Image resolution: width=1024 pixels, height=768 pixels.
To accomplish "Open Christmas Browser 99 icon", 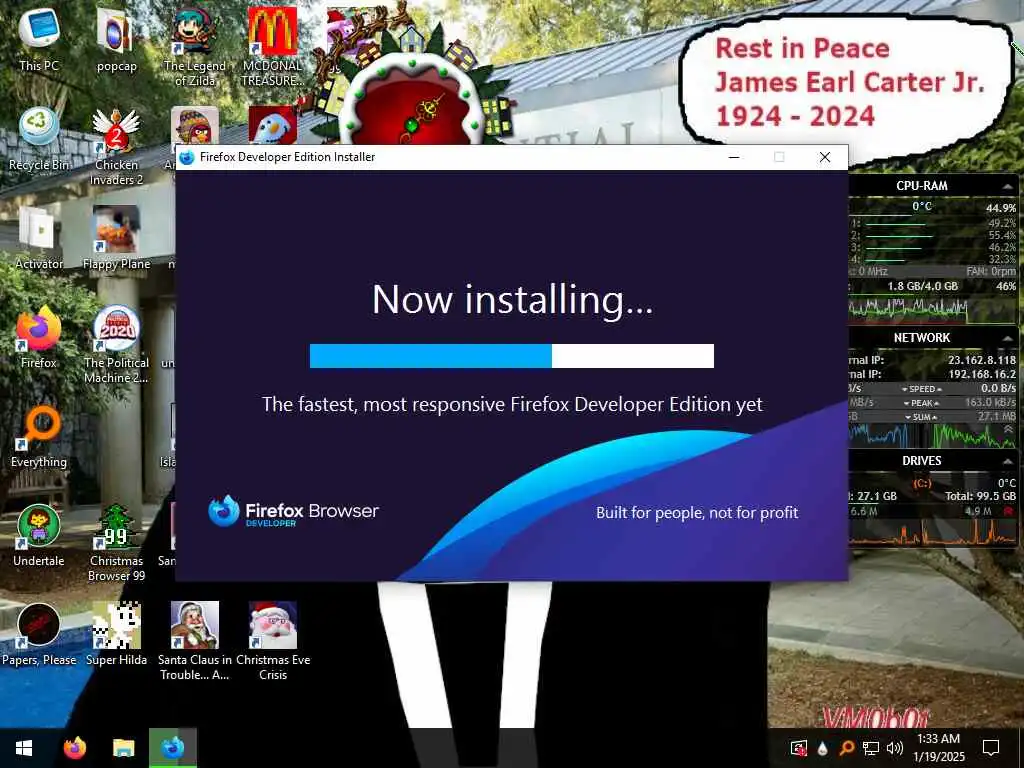I will [116, 543].
